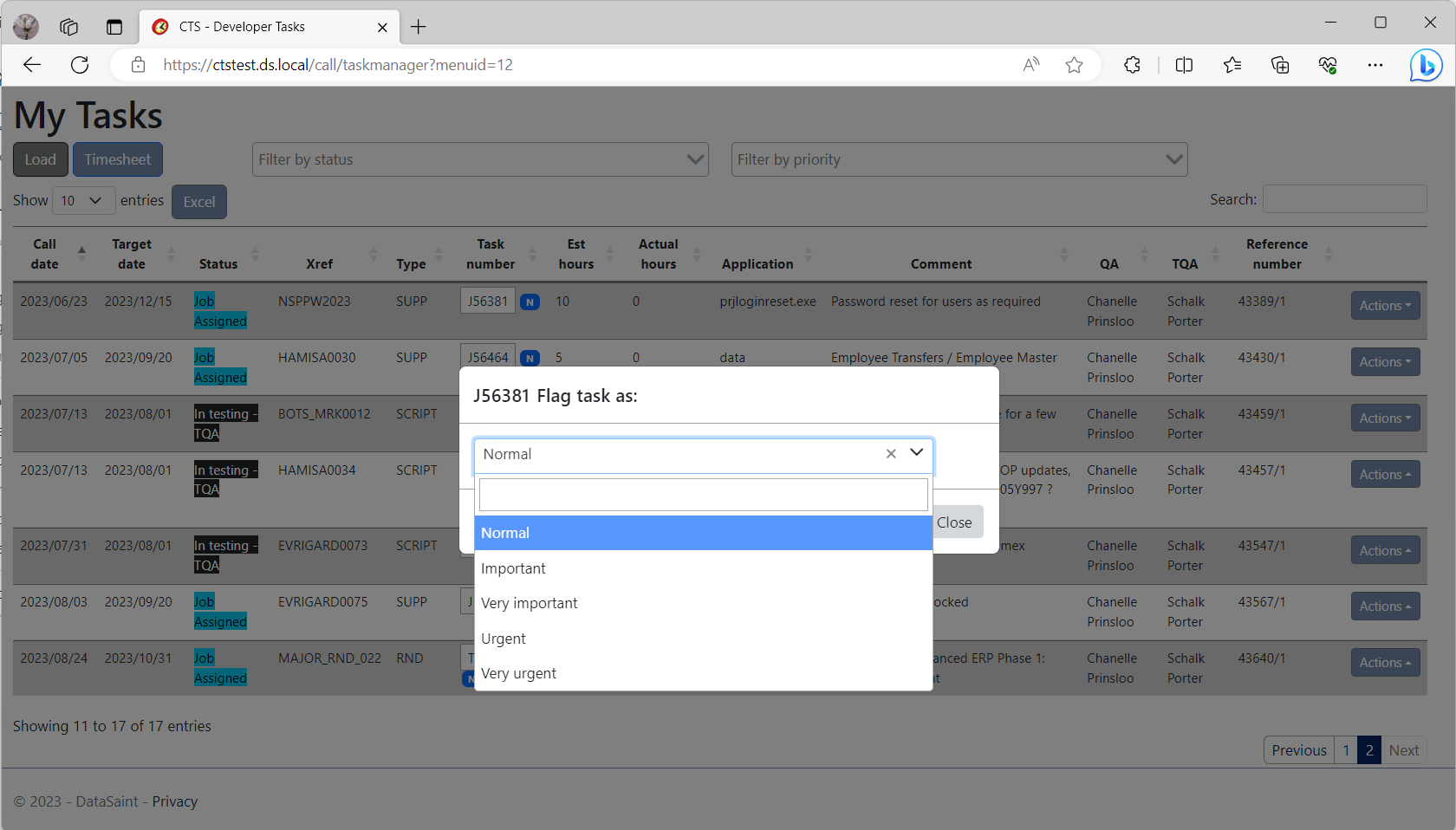Viewport: 1456px width, 830px height.
Task: Add page to favorites star
Action: click(1075, 65)
